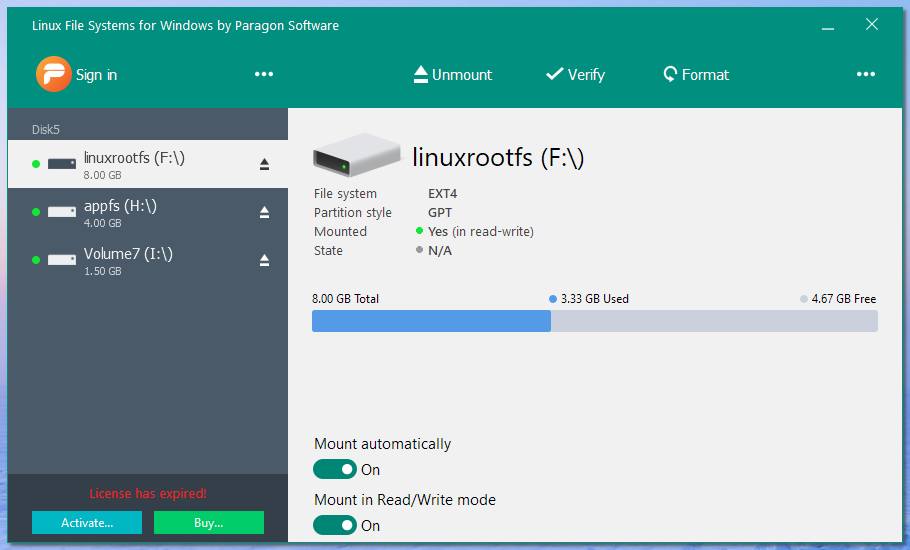
Task: Click the GPT partition style value
Action: [x=440, y=213]
